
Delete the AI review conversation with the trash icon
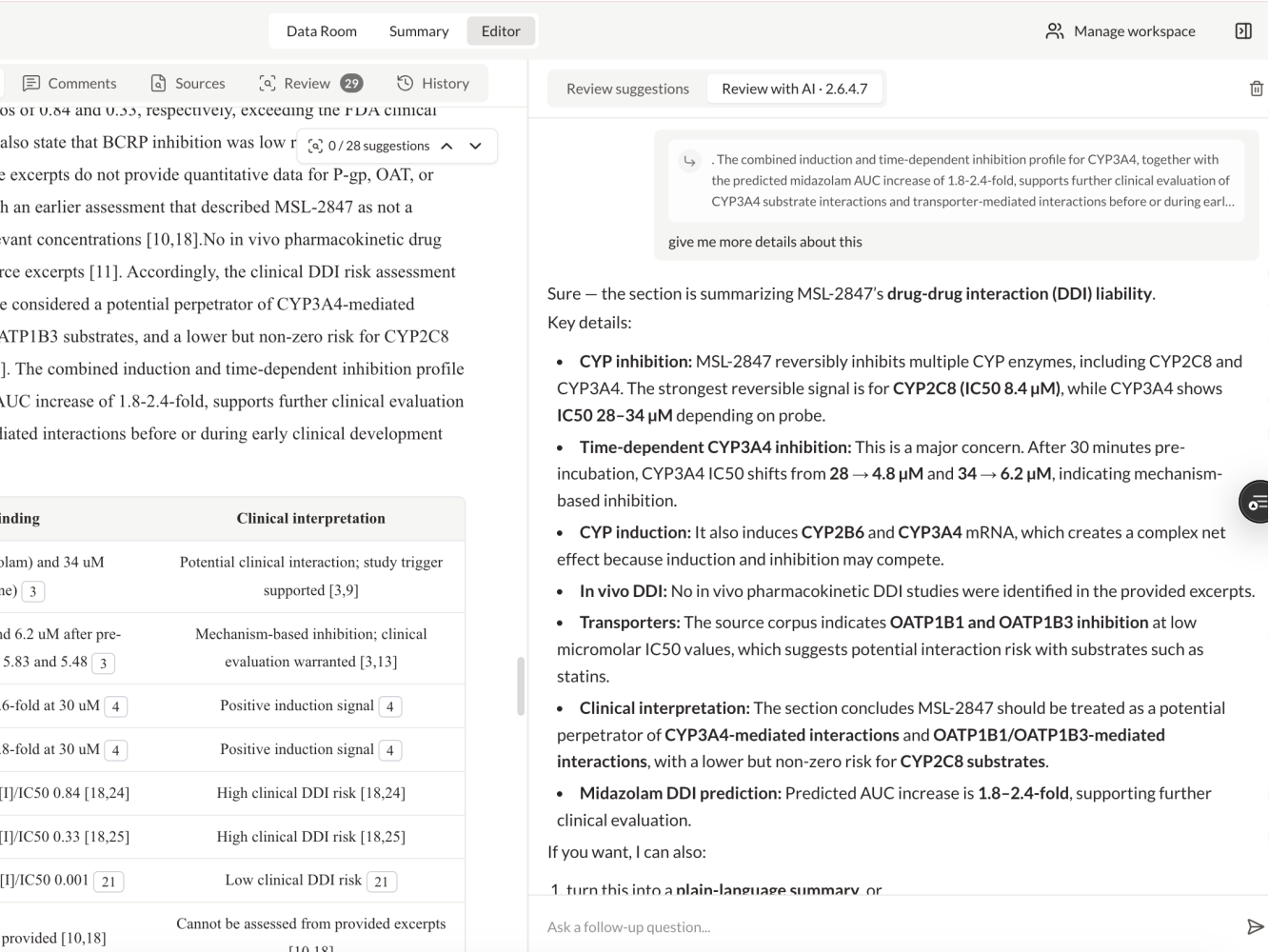click(1257, 89)
